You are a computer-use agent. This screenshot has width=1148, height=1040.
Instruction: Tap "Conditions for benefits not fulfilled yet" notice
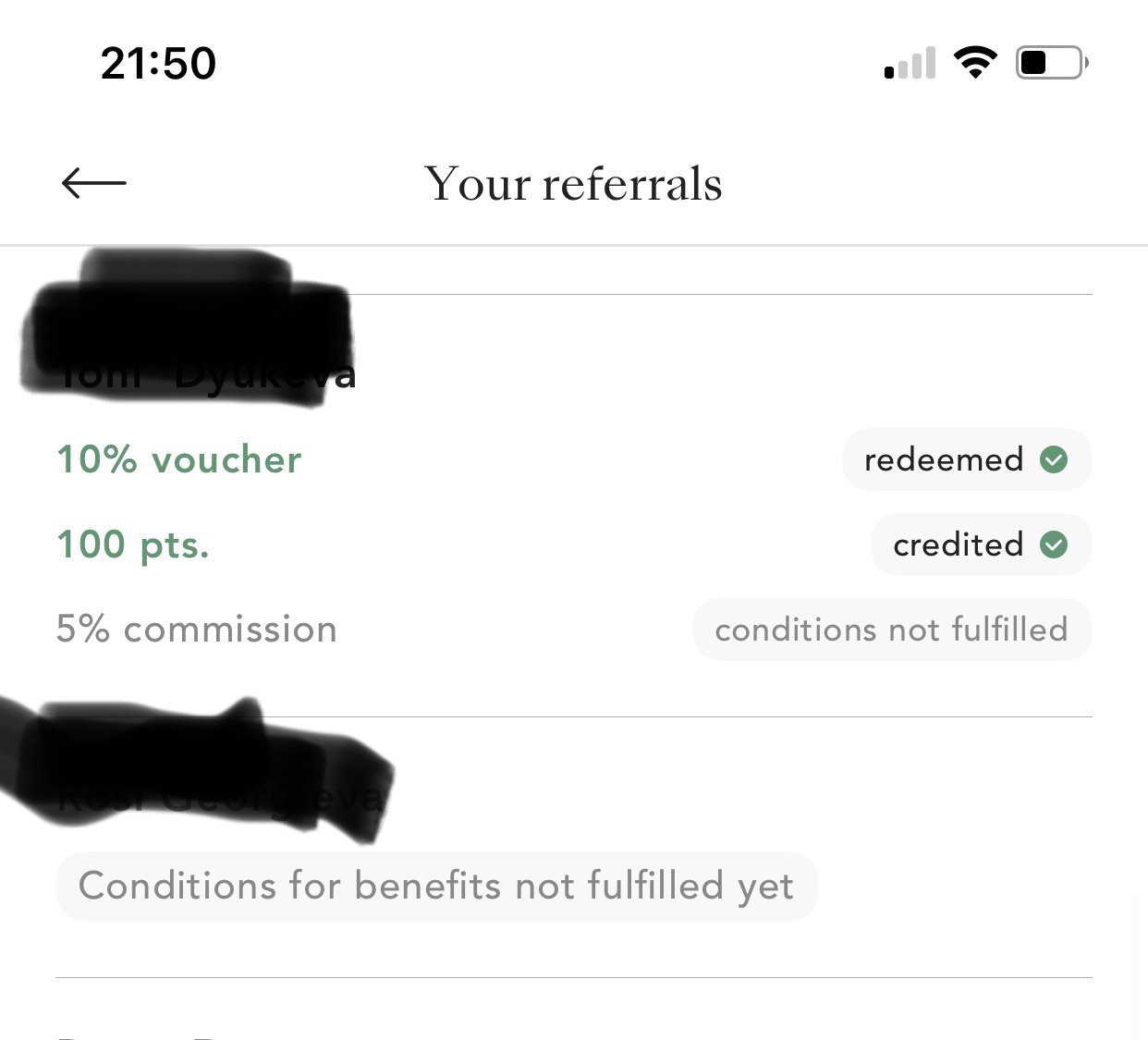(x=436, y=886)
